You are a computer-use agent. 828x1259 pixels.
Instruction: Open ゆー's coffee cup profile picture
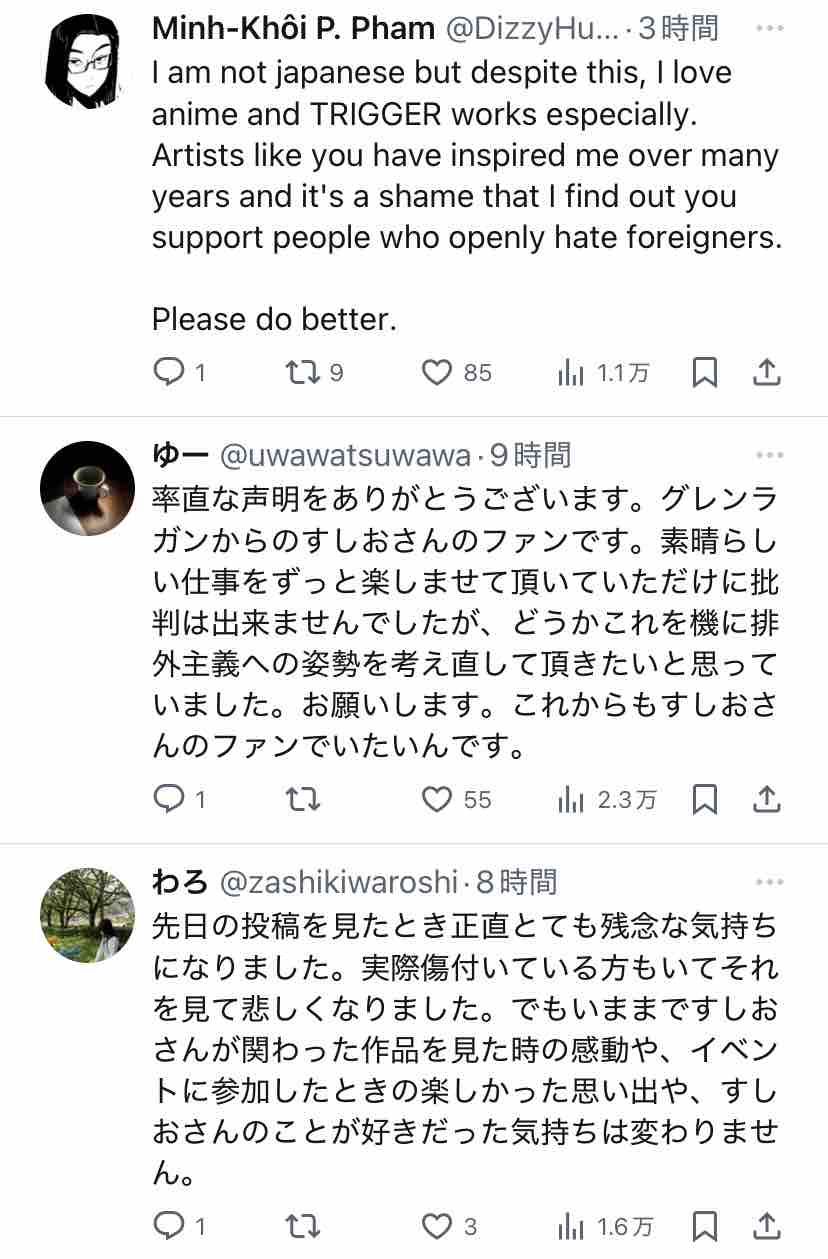[87, 488]
